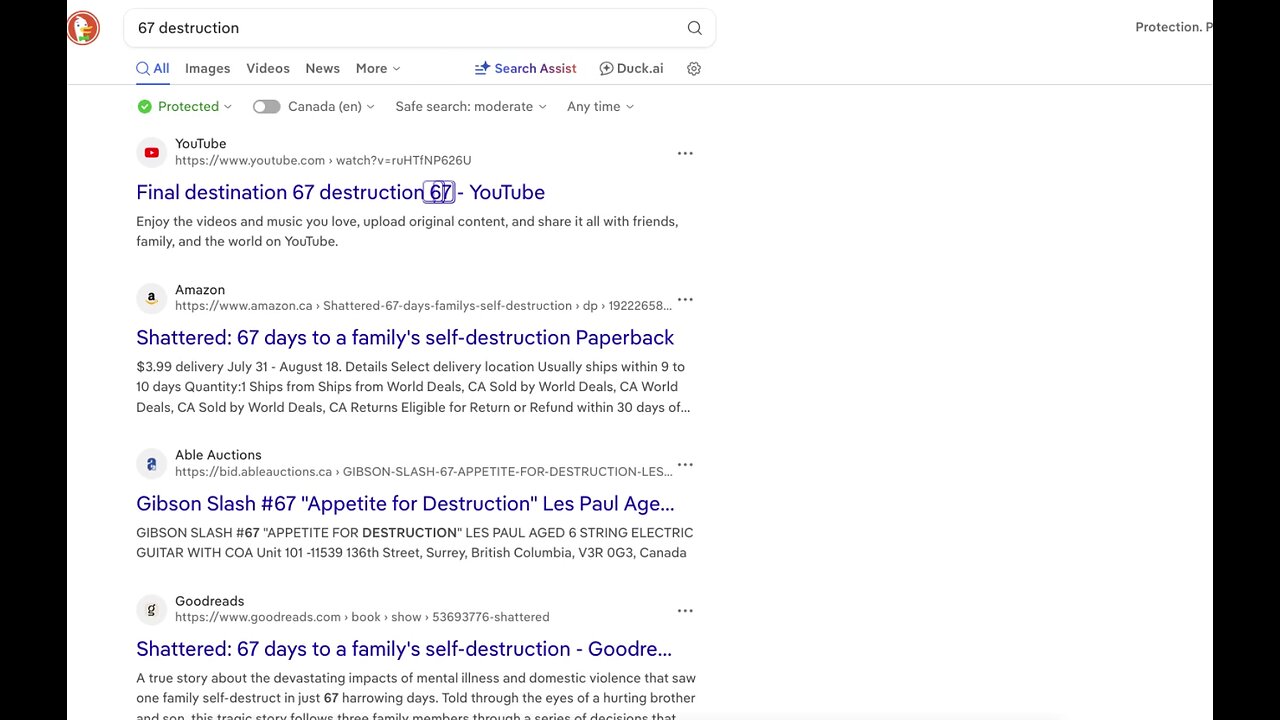The width and height of the screenshot is (1280, 720).
Task: Click the DuckDuckGo logo icon
Action: 84,28
